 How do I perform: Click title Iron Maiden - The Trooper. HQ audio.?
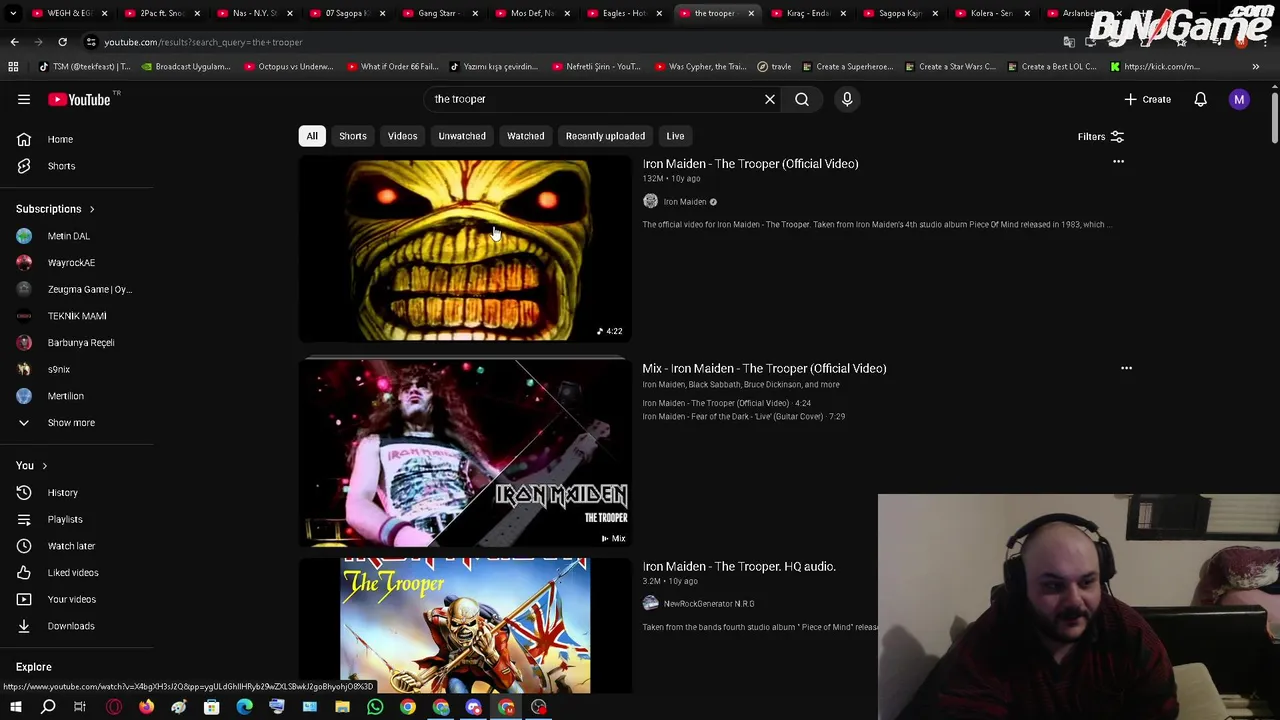coord(739,567)
